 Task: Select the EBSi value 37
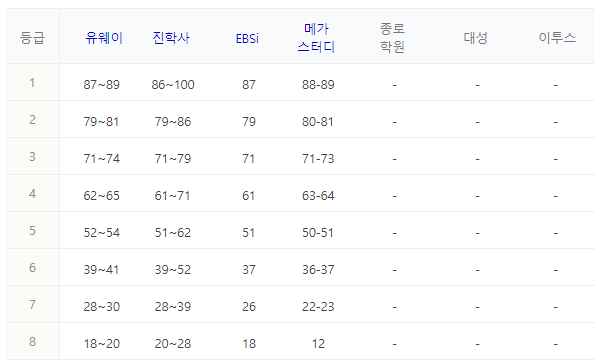coord(249,270)
